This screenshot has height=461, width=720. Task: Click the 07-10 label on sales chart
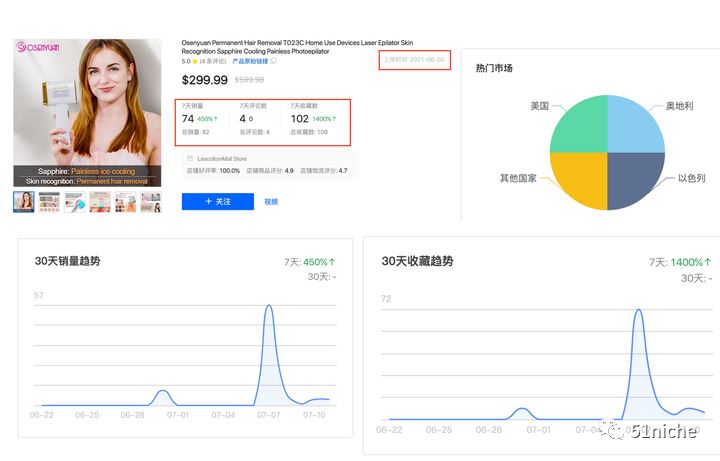[314, 415]
